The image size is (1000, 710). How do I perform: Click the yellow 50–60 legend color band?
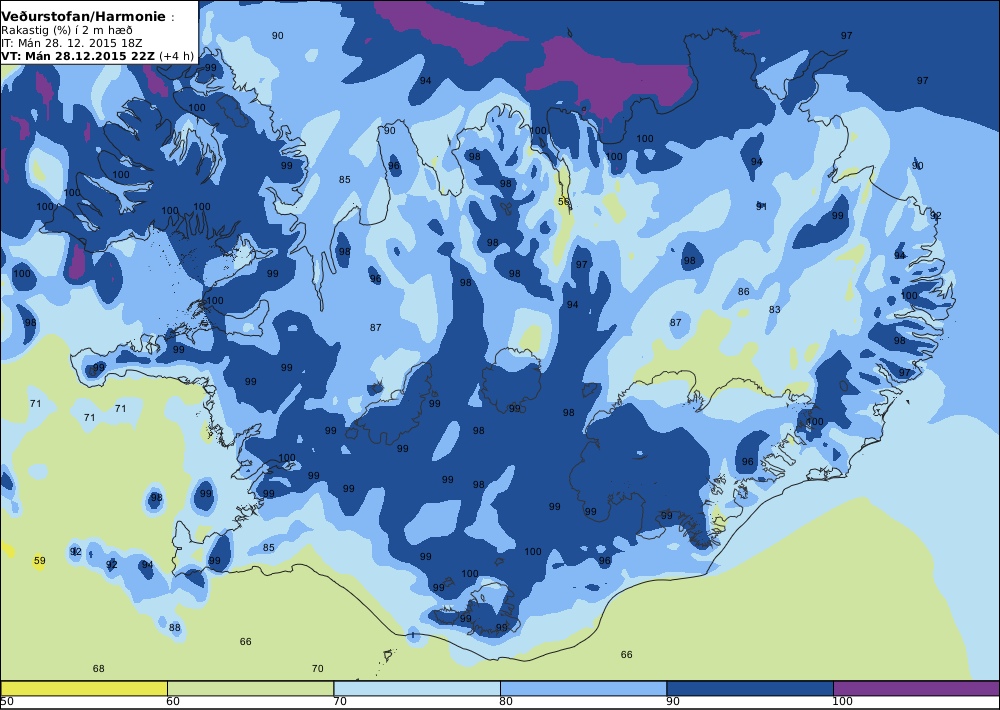(84, 688)
